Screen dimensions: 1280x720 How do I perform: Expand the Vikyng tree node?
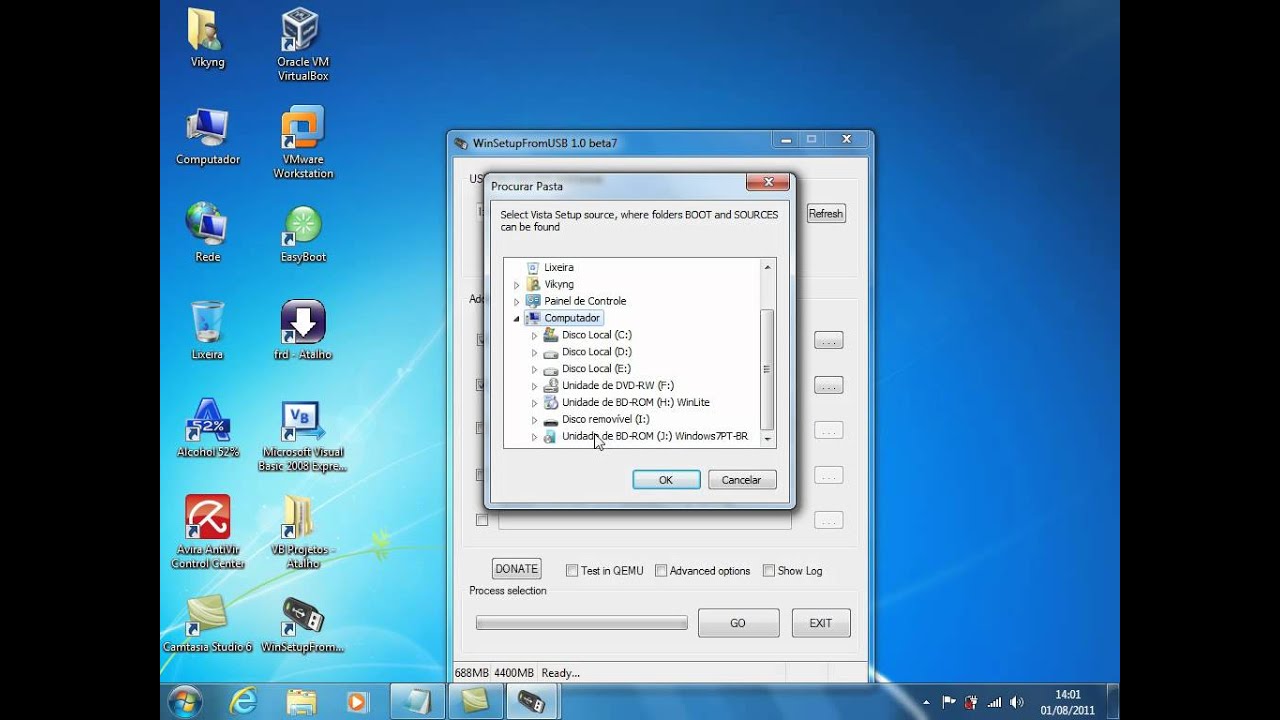coord(517,285)
